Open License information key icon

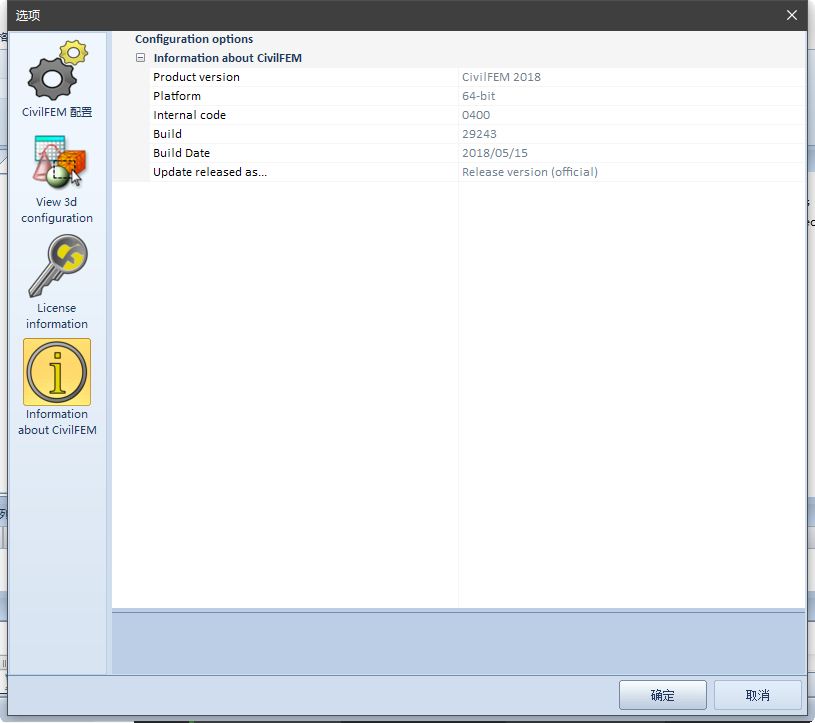point(57,266)
